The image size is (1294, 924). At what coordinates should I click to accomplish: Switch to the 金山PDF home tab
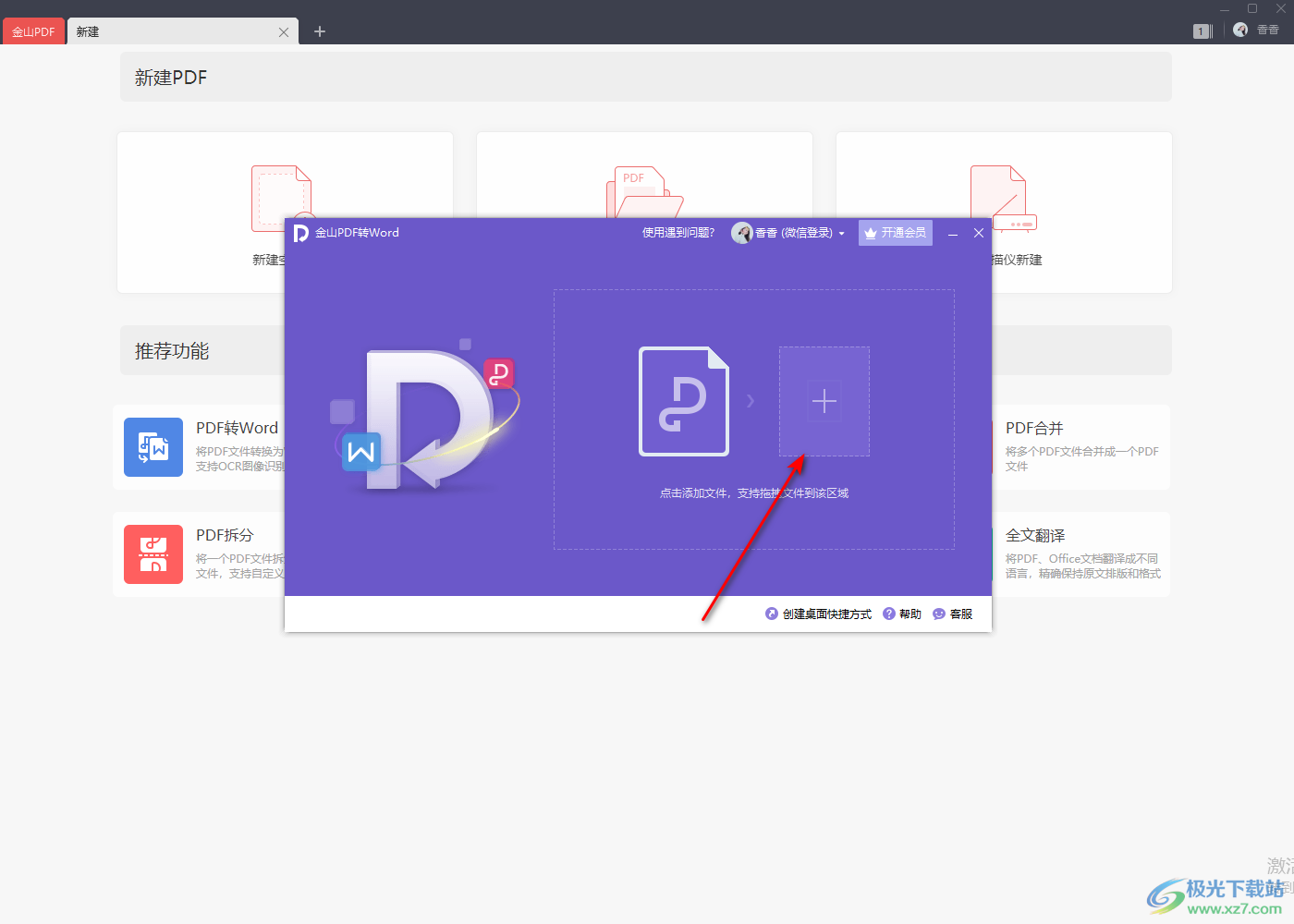point(33,31)
